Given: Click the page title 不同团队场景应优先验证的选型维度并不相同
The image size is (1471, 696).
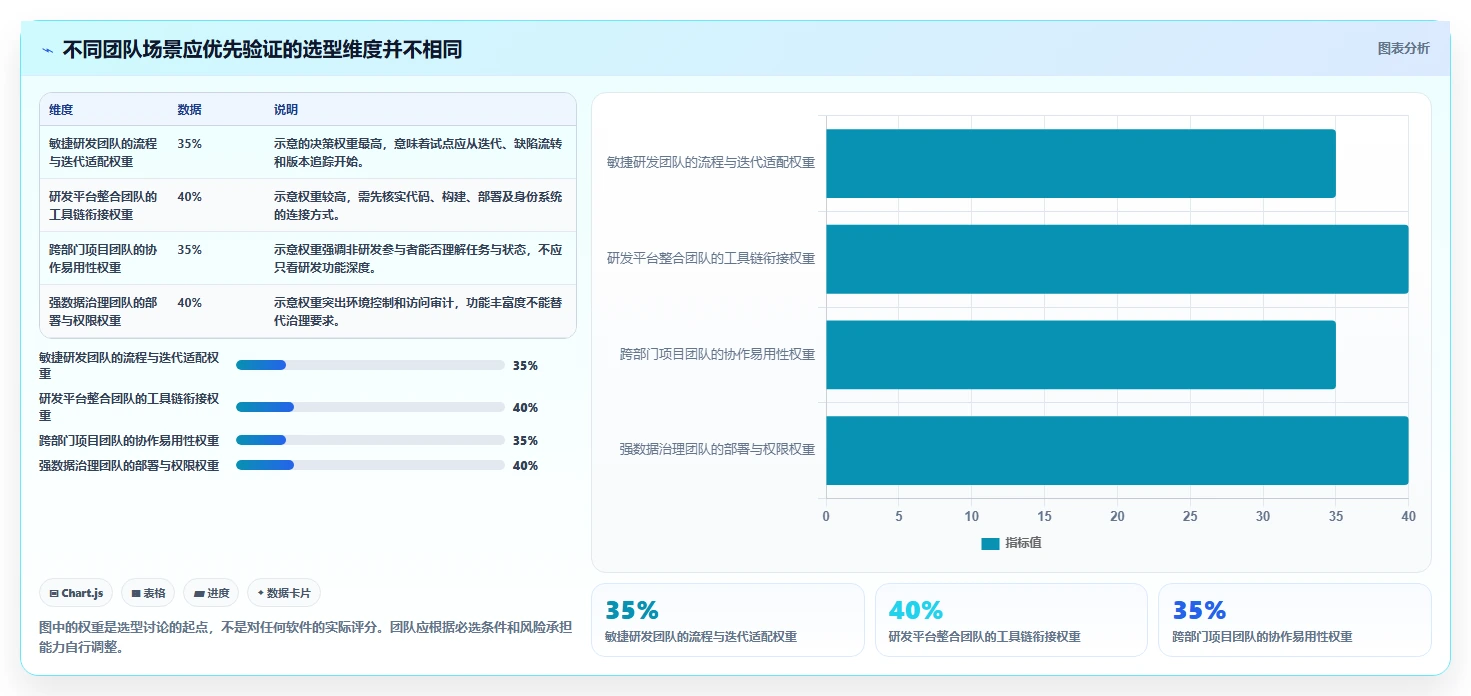Looking at the screenshot, I should point(262,50).
